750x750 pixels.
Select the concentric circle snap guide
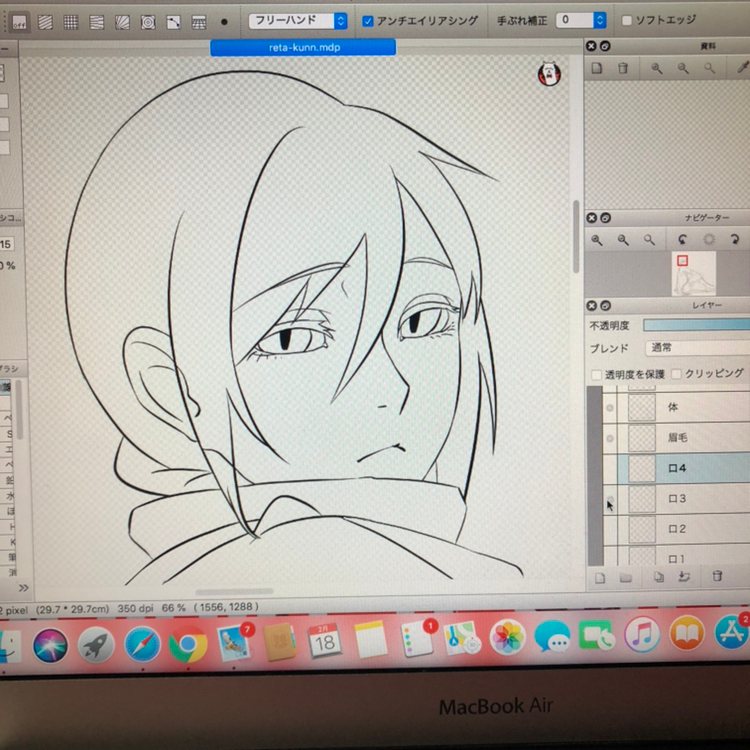click(x=148, y=22)
